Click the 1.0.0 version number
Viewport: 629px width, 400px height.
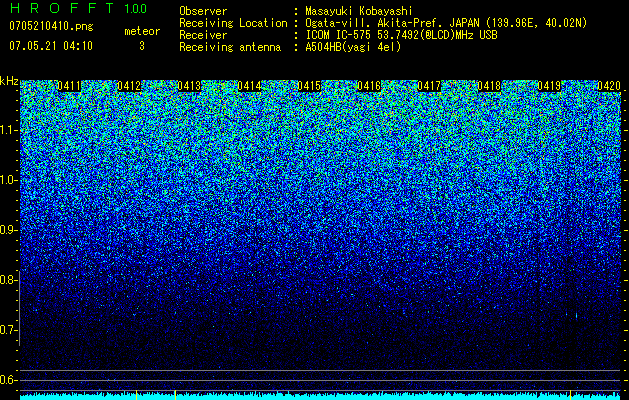click(x=136, y=9)
